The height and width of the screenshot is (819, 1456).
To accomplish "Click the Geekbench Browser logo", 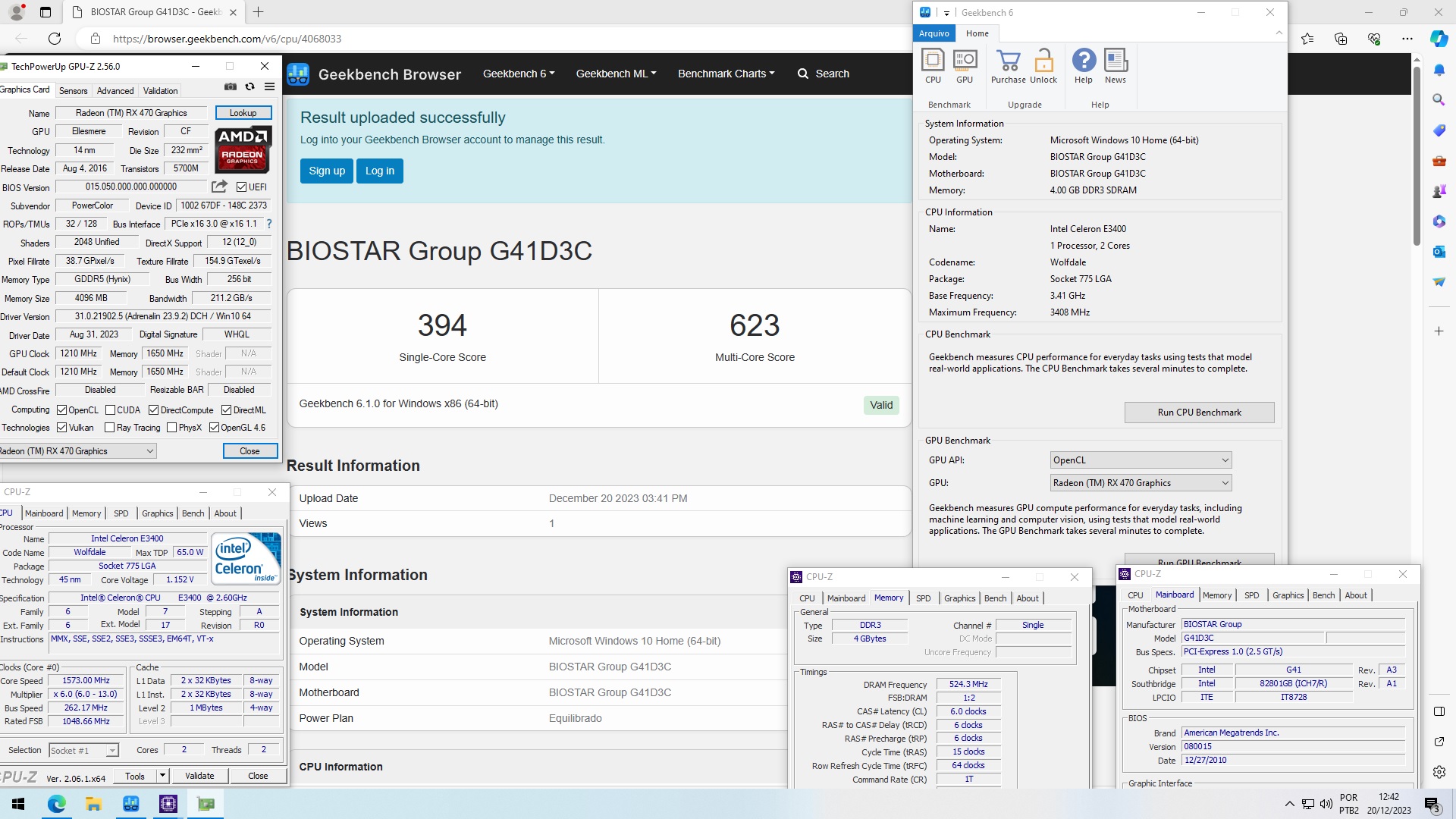I will pyautogui.click(x=298, y=74).
